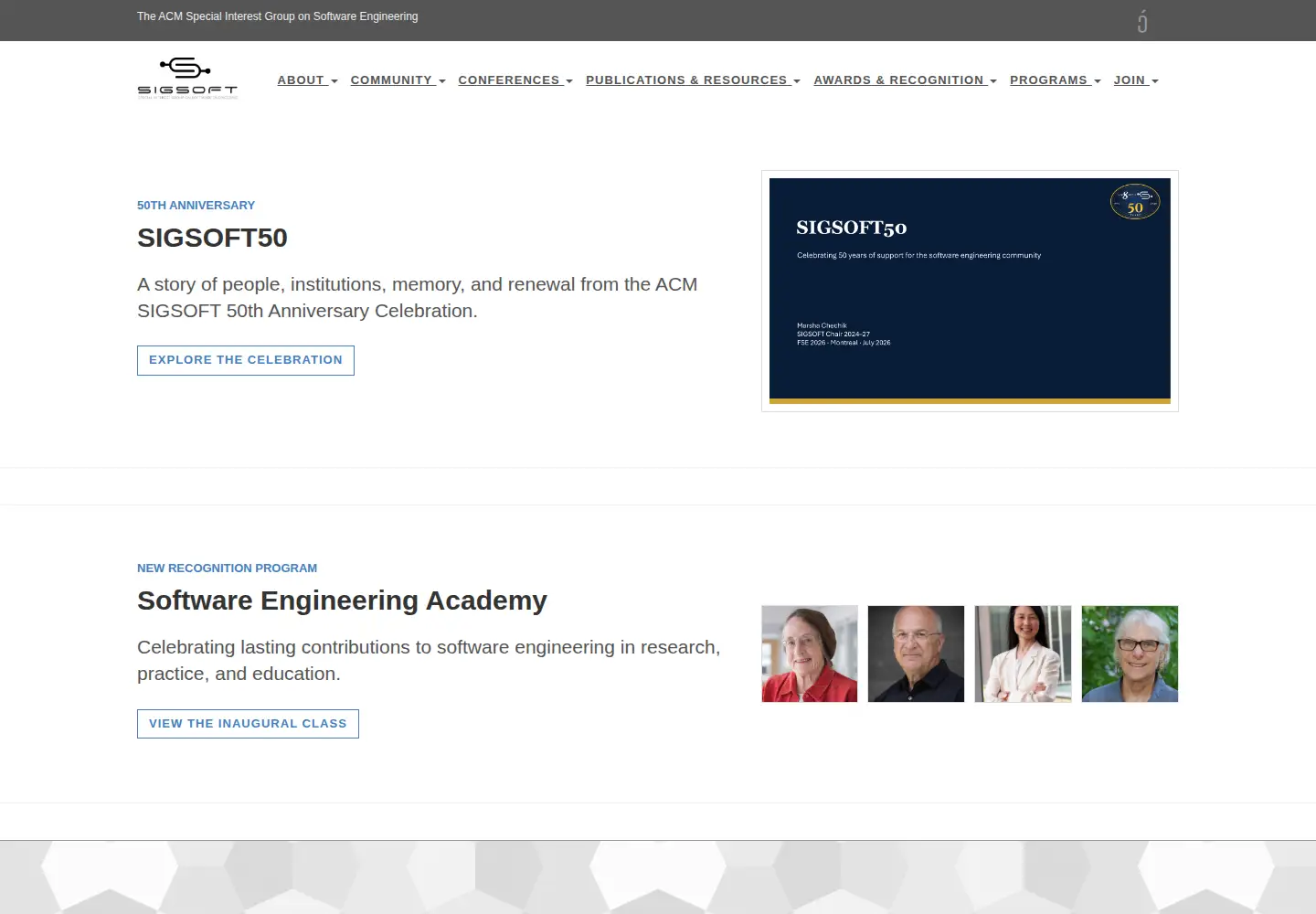The width and height of the screenshot is (1316, 914).
Task: Click the portrait of the woman in the white blazer
Action: coord(1023,654)
